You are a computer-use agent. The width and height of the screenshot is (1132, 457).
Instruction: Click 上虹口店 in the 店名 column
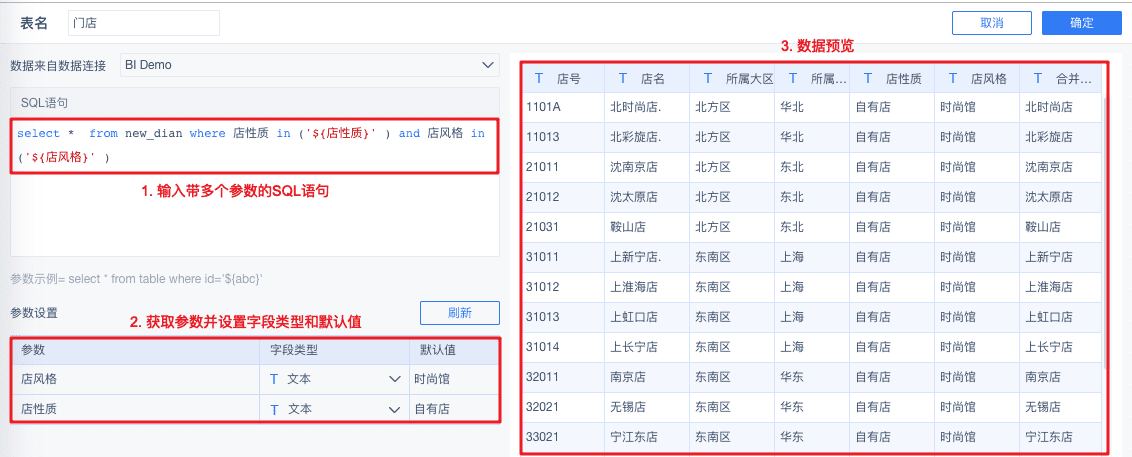[x=647, y=317]
